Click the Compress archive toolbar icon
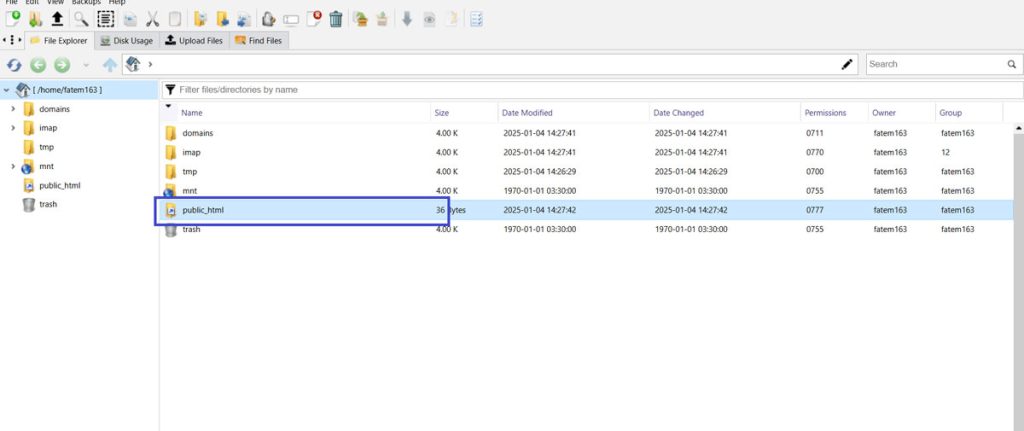Viewport: 1024px width, 431px height. click(x=360, y=19)
